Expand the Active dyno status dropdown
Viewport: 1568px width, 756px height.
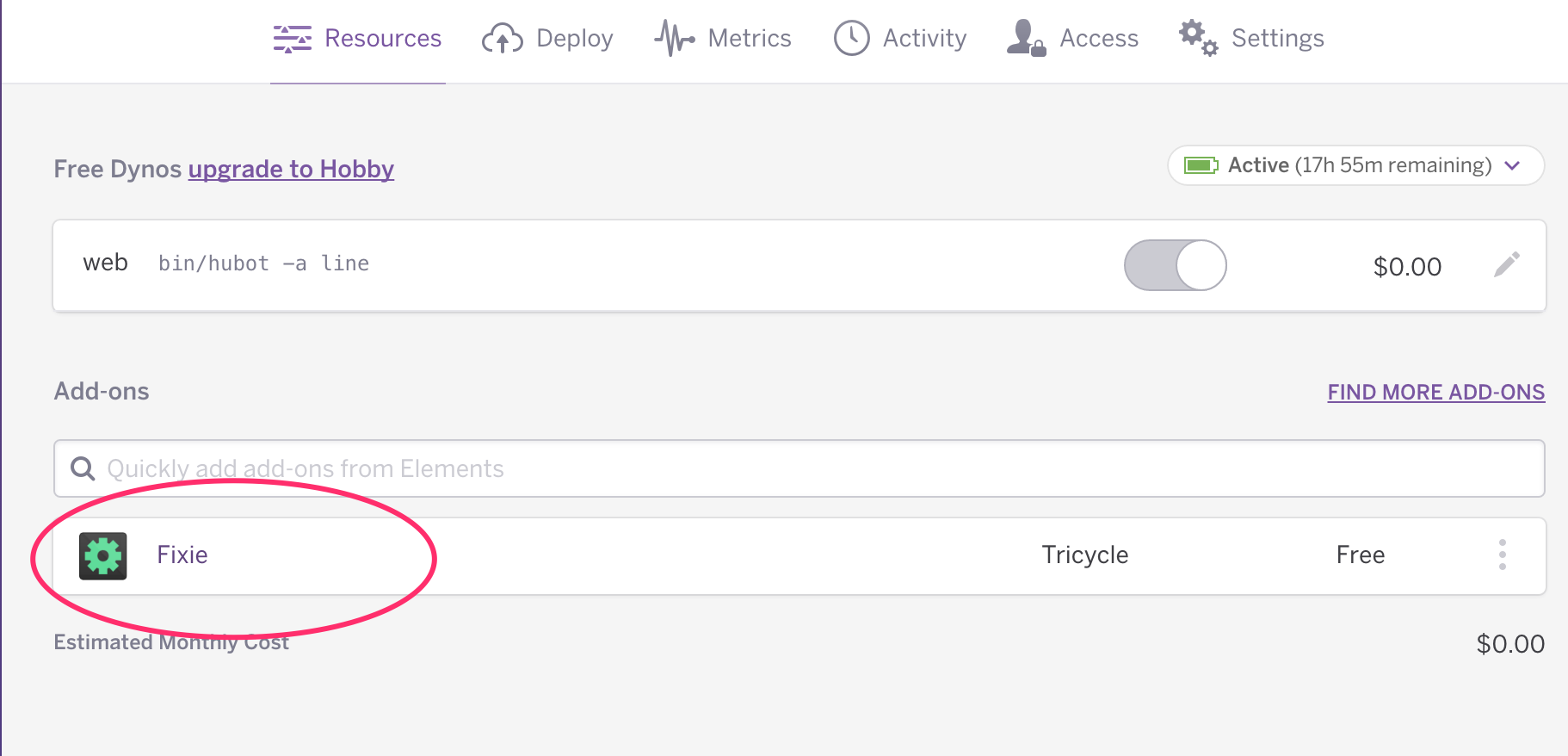coord(1513,165)
